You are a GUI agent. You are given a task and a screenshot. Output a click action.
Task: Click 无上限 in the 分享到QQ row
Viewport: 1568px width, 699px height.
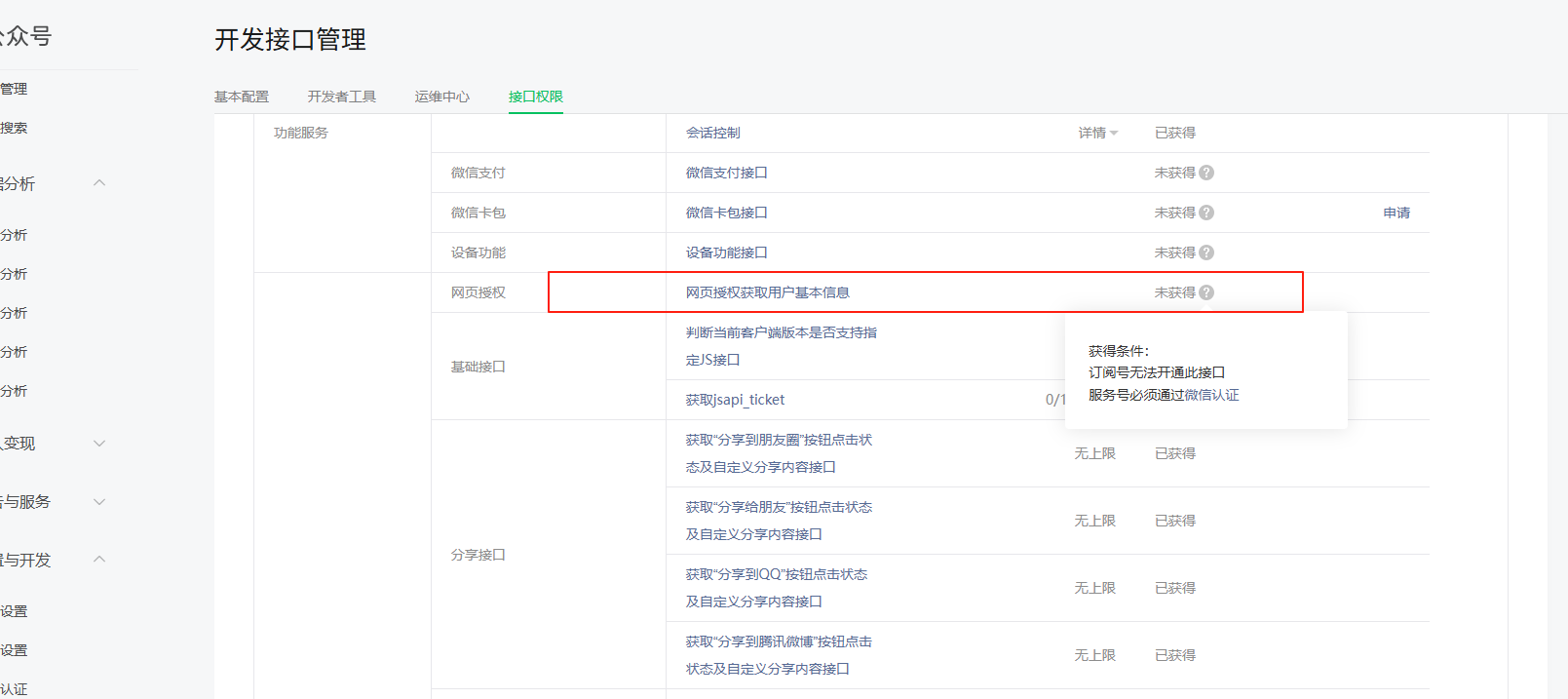coord(1095,588)
